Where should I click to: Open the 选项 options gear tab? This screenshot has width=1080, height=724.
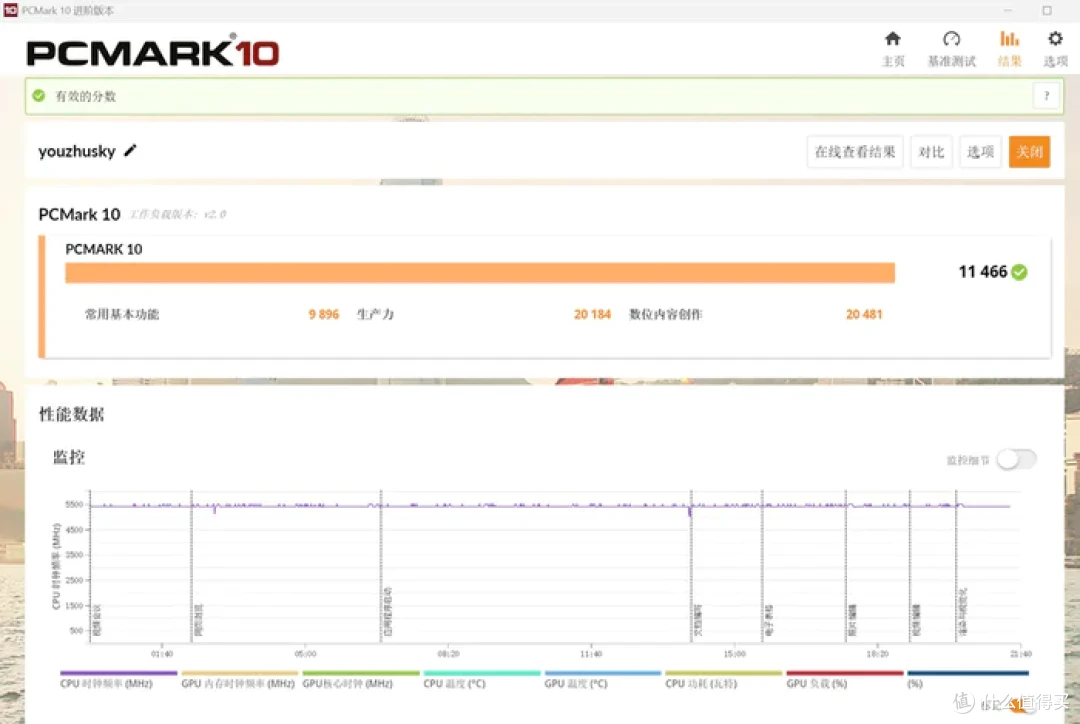pos(1055,49)
